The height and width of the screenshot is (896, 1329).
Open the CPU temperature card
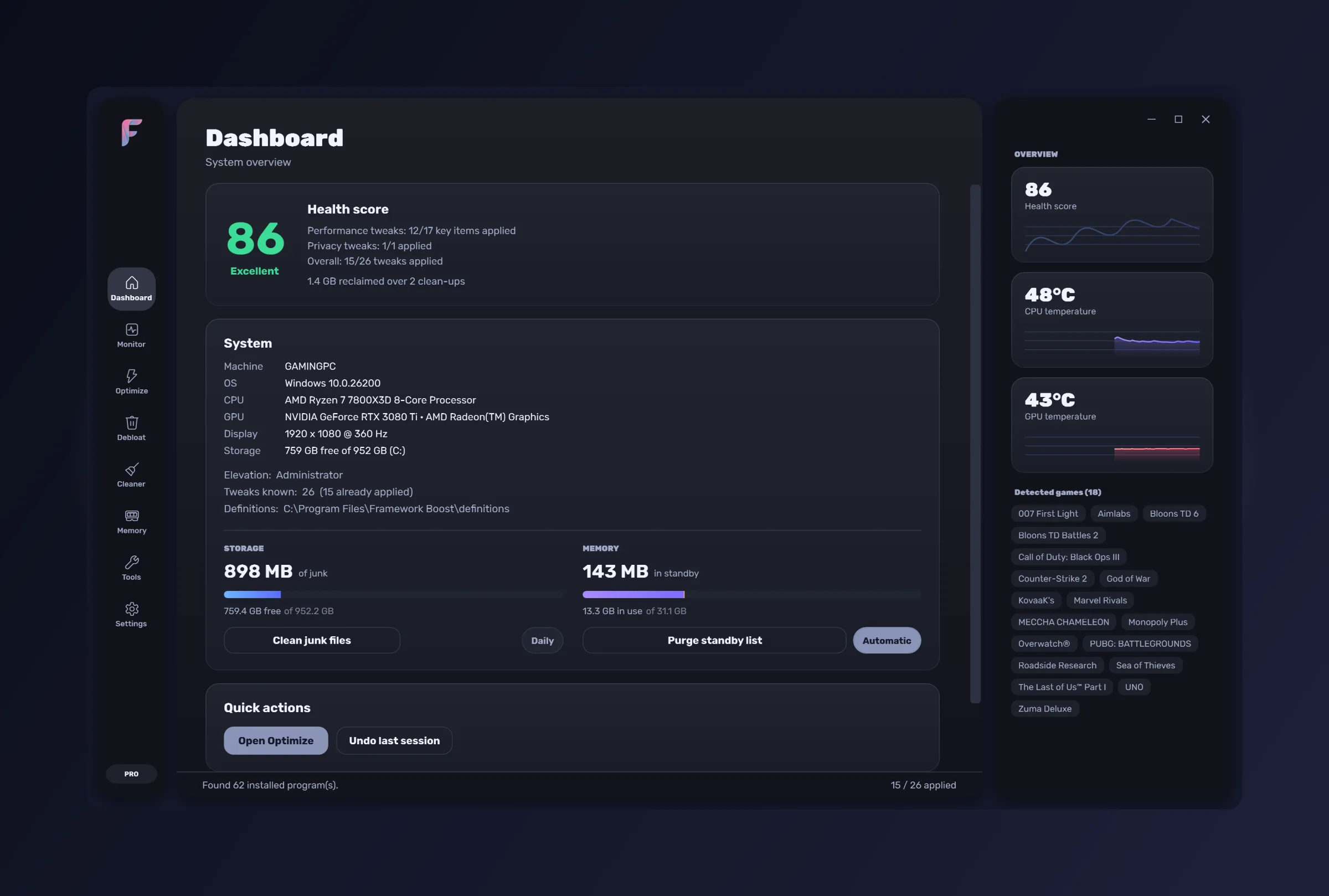1112,320
